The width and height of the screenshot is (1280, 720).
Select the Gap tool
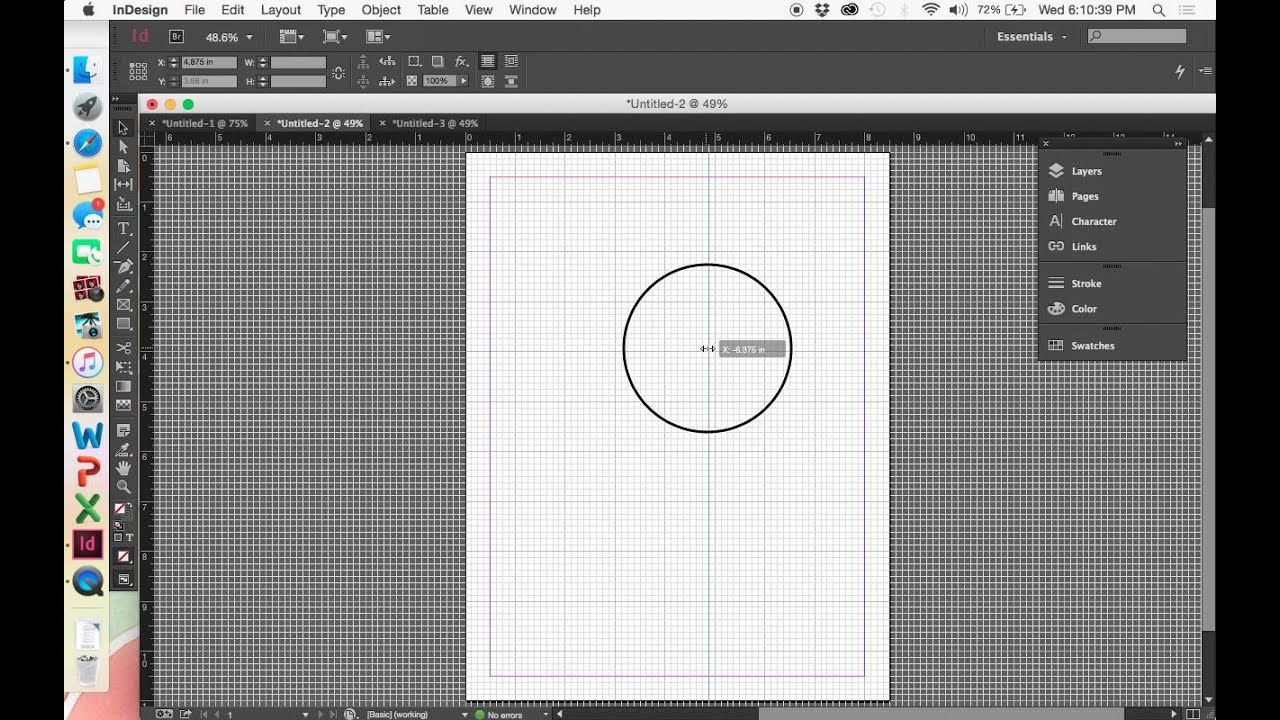124,185
